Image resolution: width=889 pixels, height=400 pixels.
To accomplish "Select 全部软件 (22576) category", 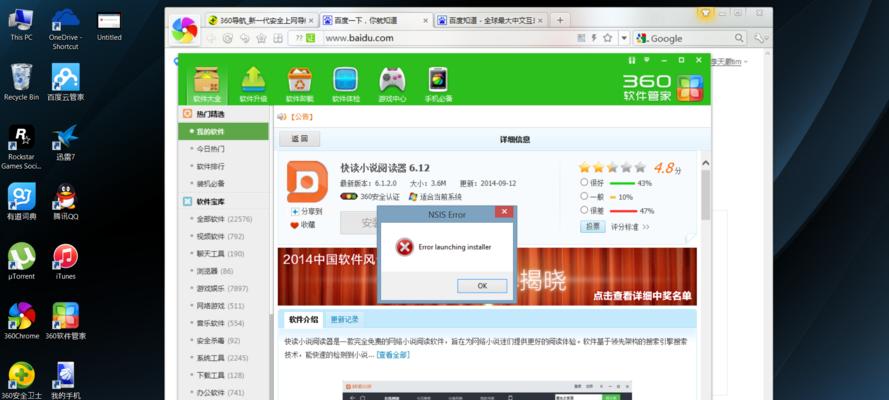I will 223,219.
